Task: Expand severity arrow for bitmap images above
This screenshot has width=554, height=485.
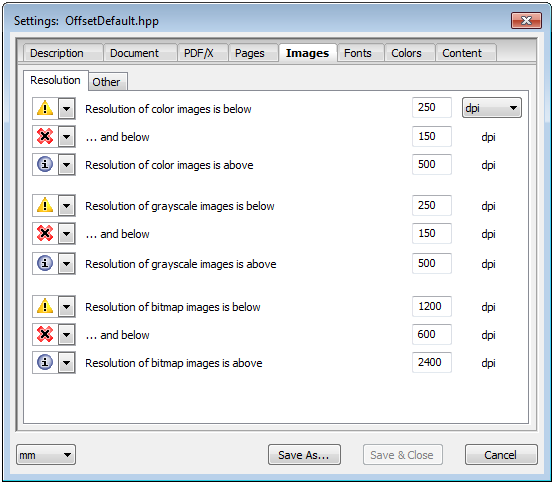Action: tap(67, 363)
